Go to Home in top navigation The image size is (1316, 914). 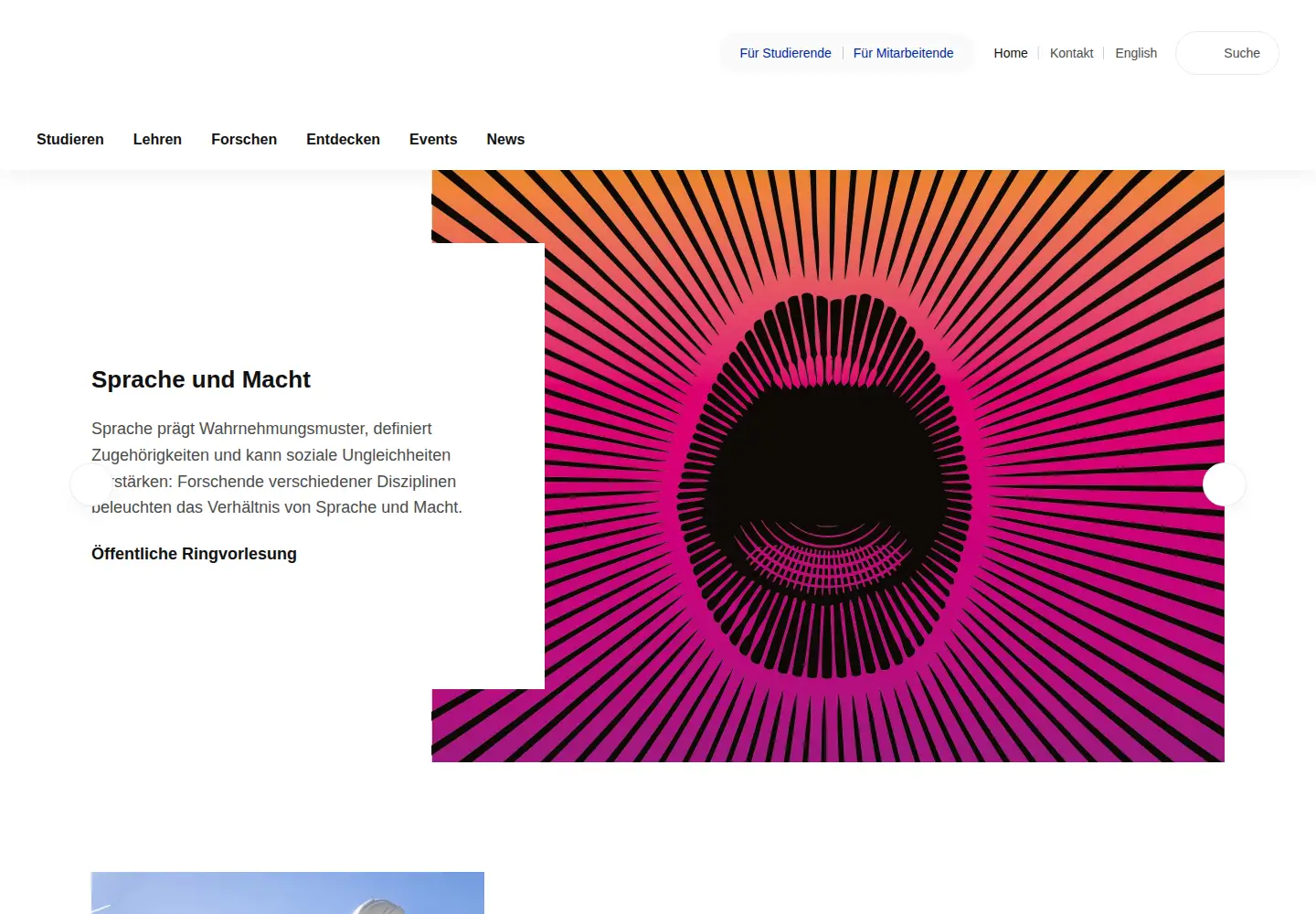[1010, 53]
